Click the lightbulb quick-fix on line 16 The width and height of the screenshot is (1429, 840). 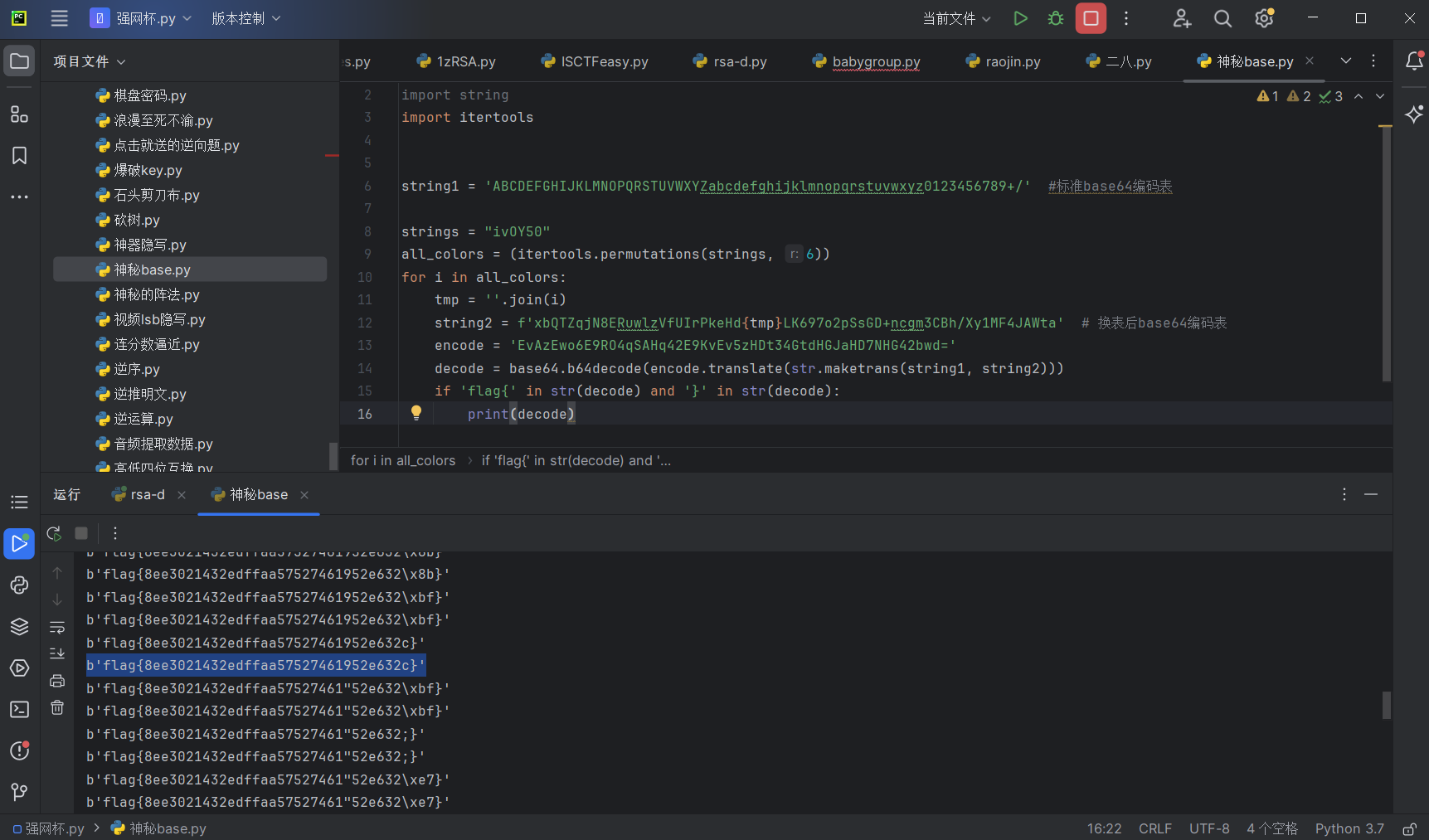coord(416,413)
